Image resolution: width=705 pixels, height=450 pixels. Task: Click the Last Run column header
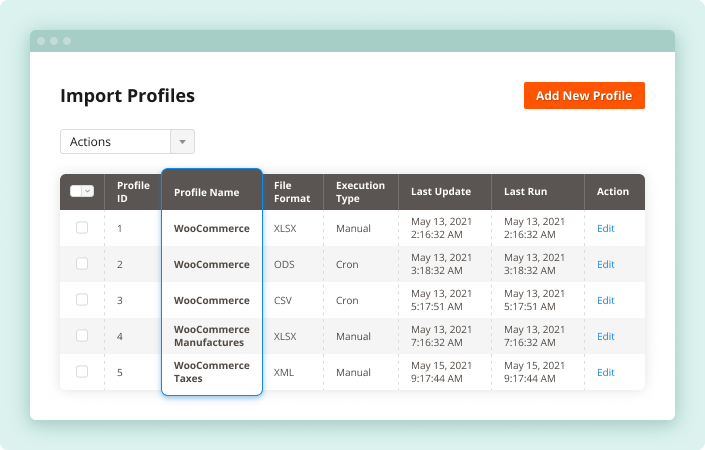click(525, 192)
